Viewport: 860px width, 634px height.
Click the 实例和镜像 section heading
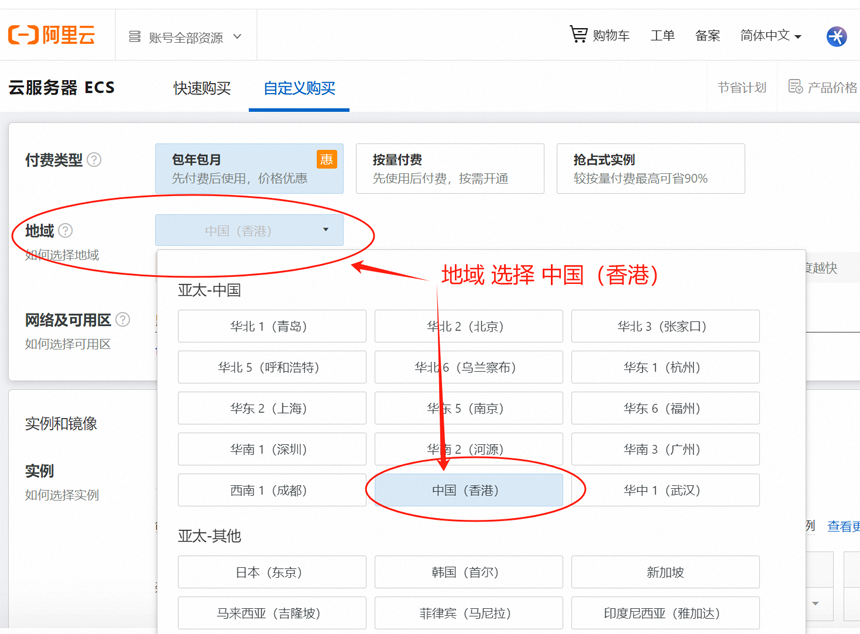[x=61, y=423]
